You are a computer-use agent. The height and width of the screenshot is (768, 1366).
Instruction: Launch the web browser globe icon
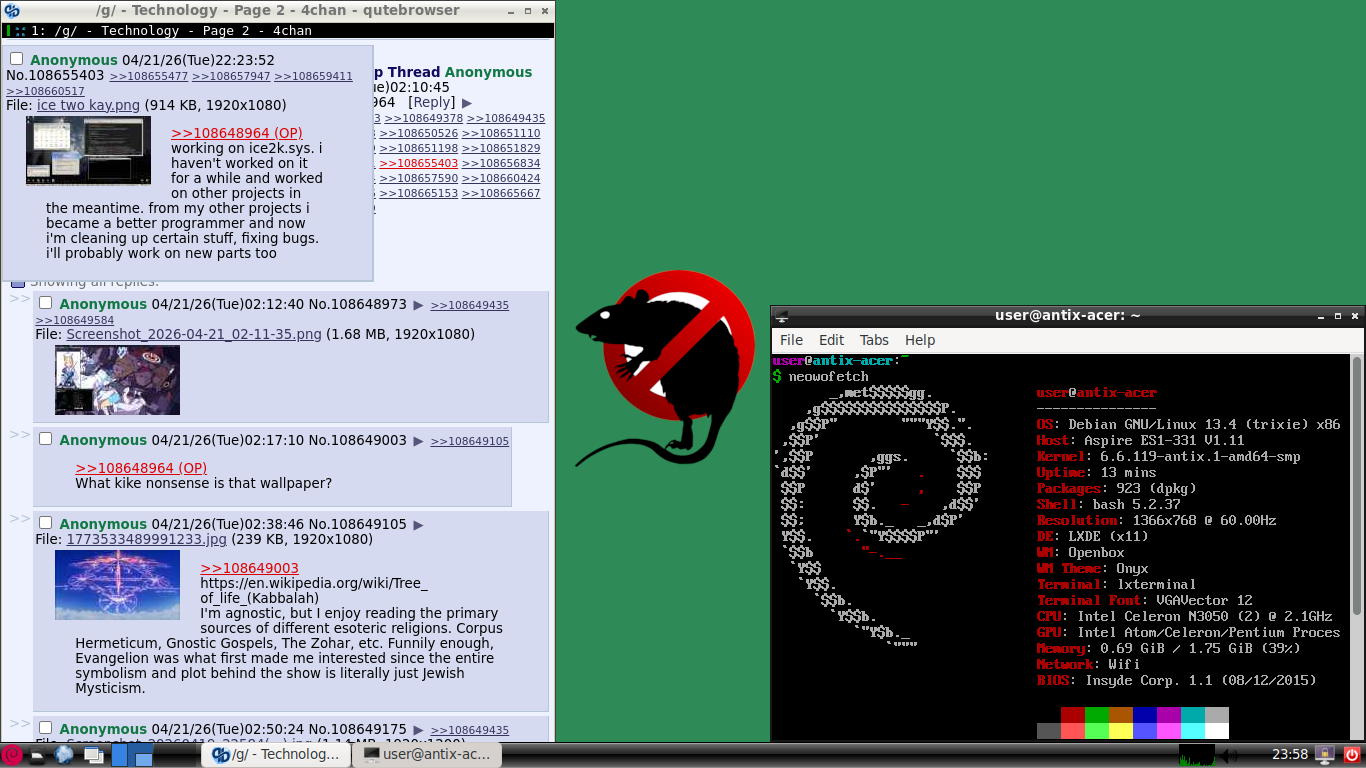point(65,755)
